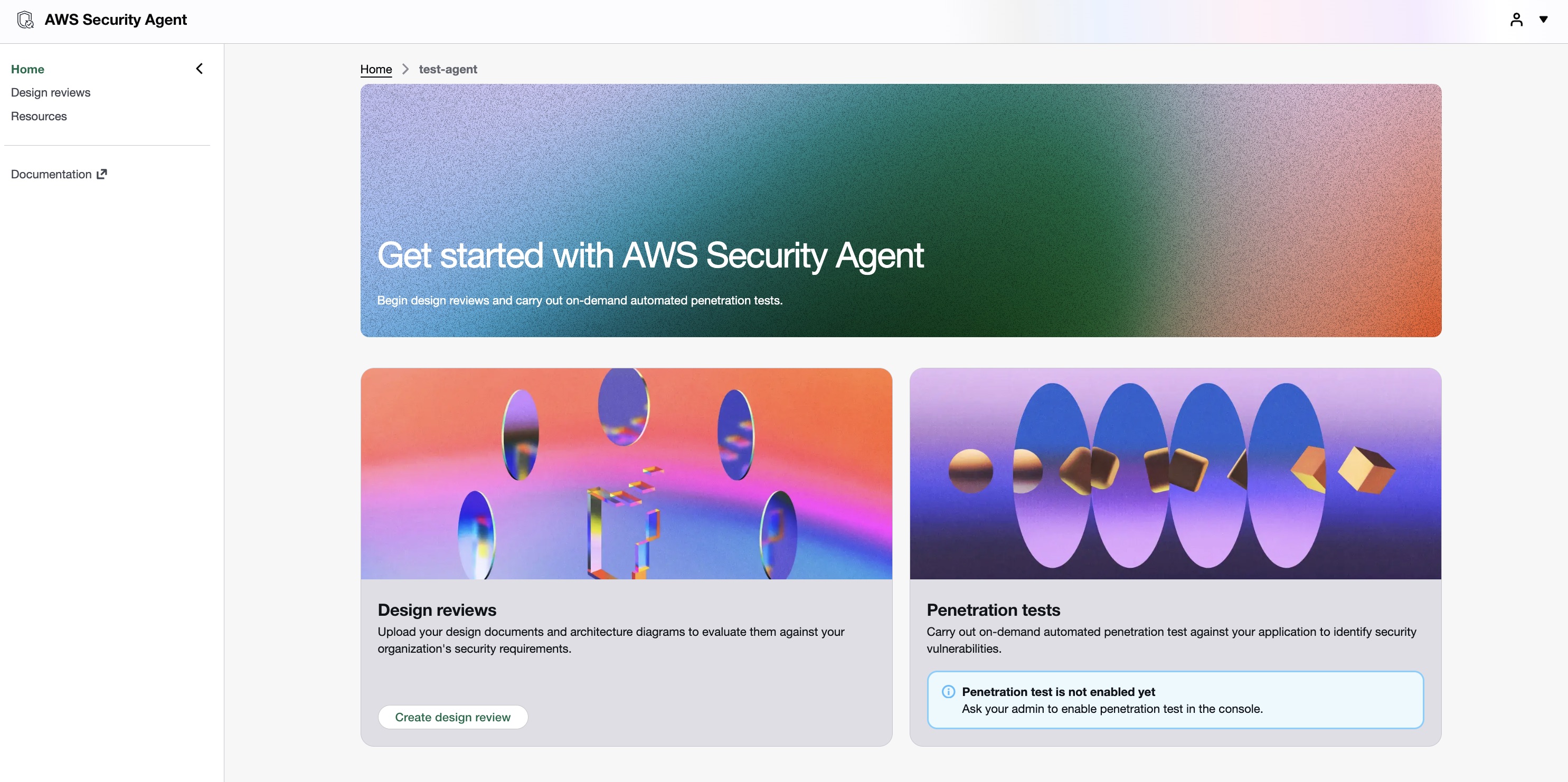Click the Home breadcrumb link

tap(375, 69)
